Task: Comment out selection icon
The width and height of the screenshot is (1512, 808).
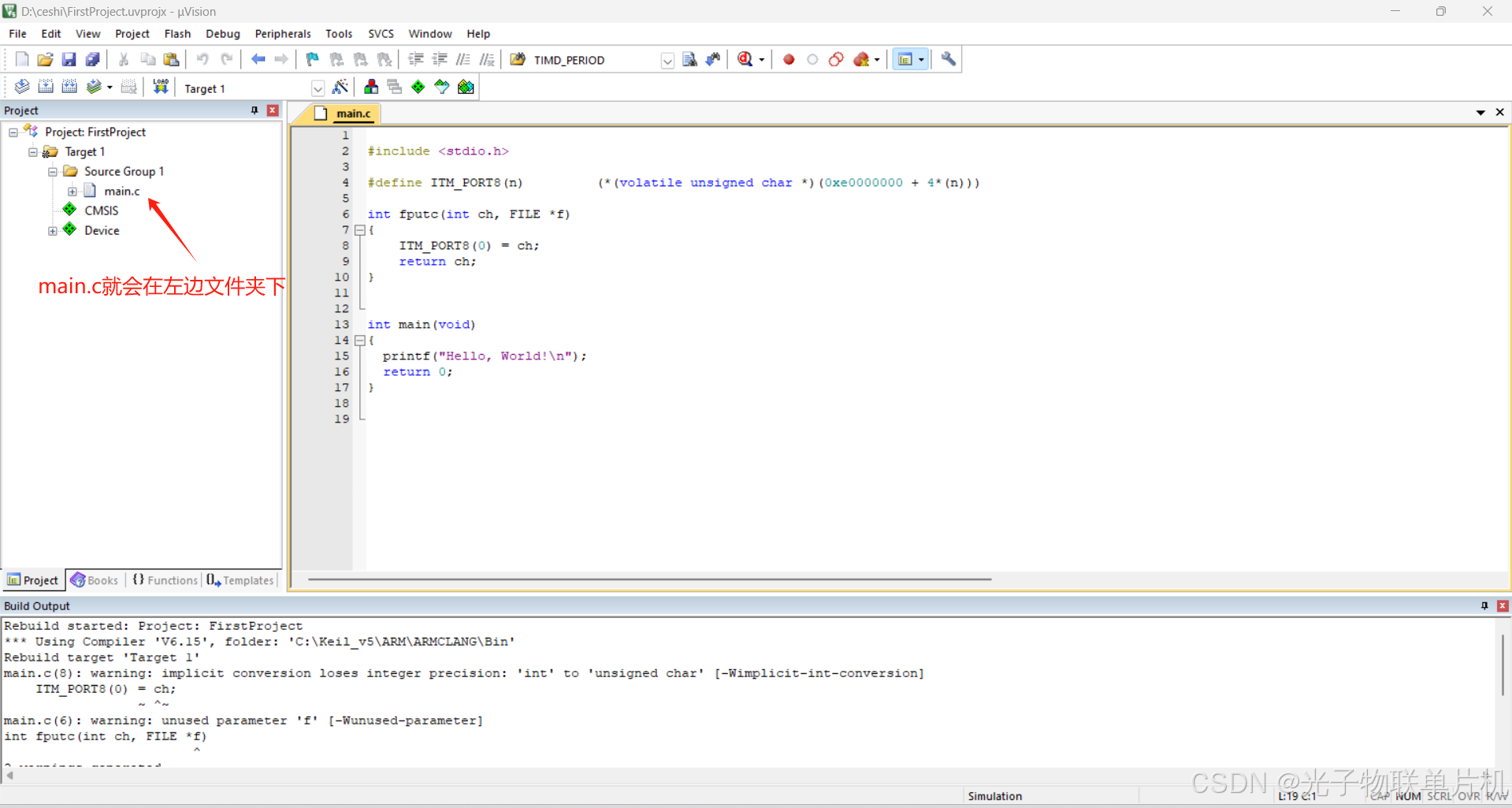Action: tap(463, 59)
